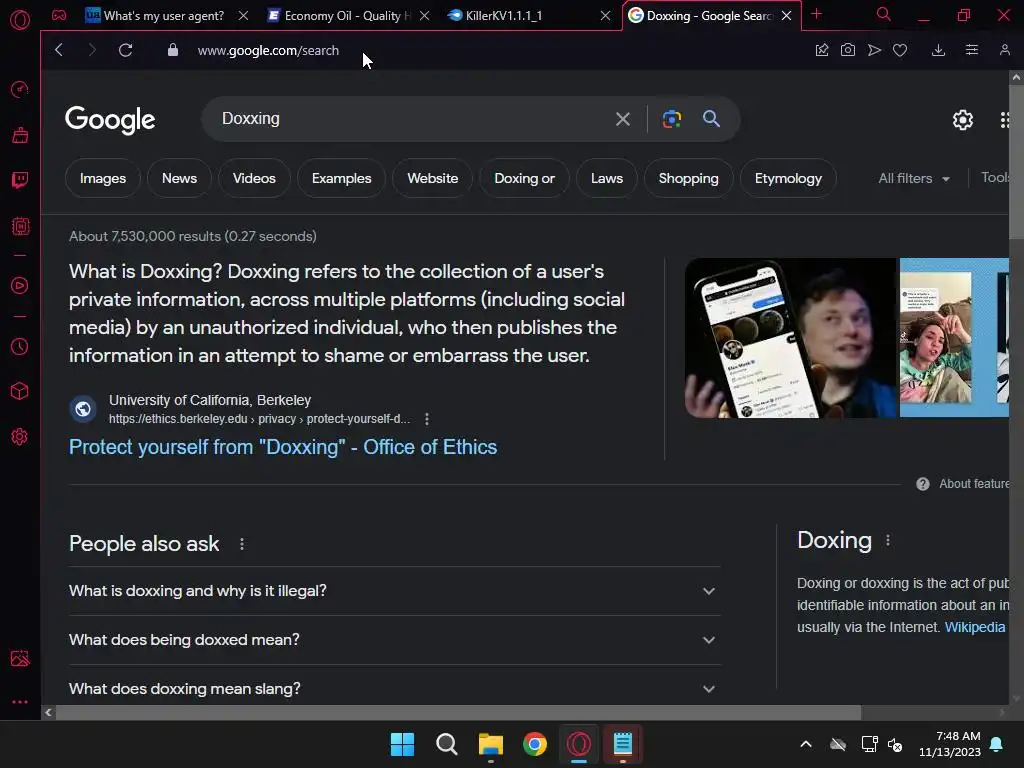Open Doxing knowledge panel options menu

[888, 540]
